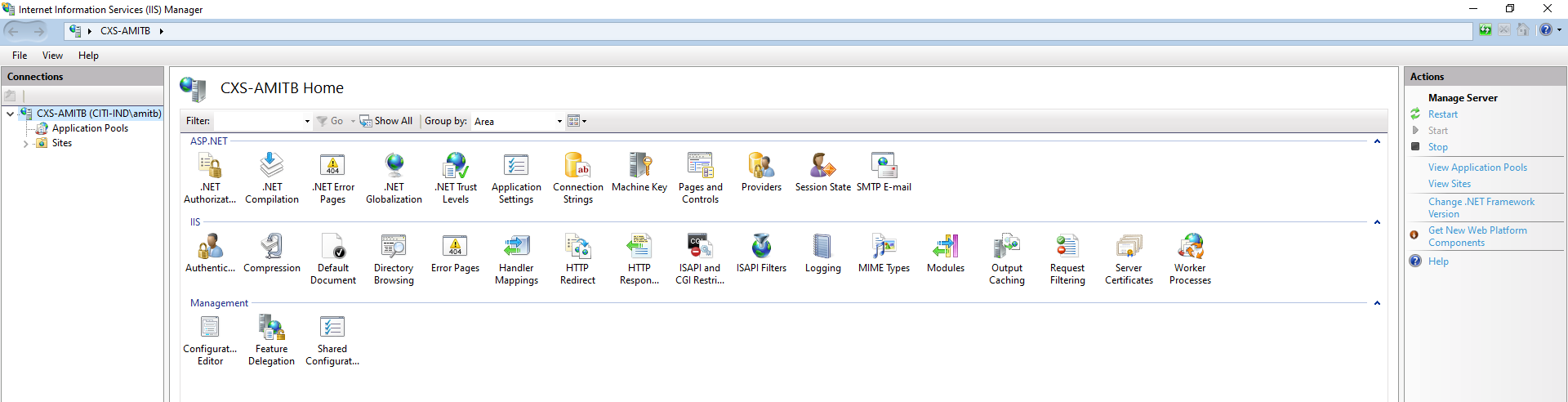Open .NET Globalization feature

click(x=394, y=177)
